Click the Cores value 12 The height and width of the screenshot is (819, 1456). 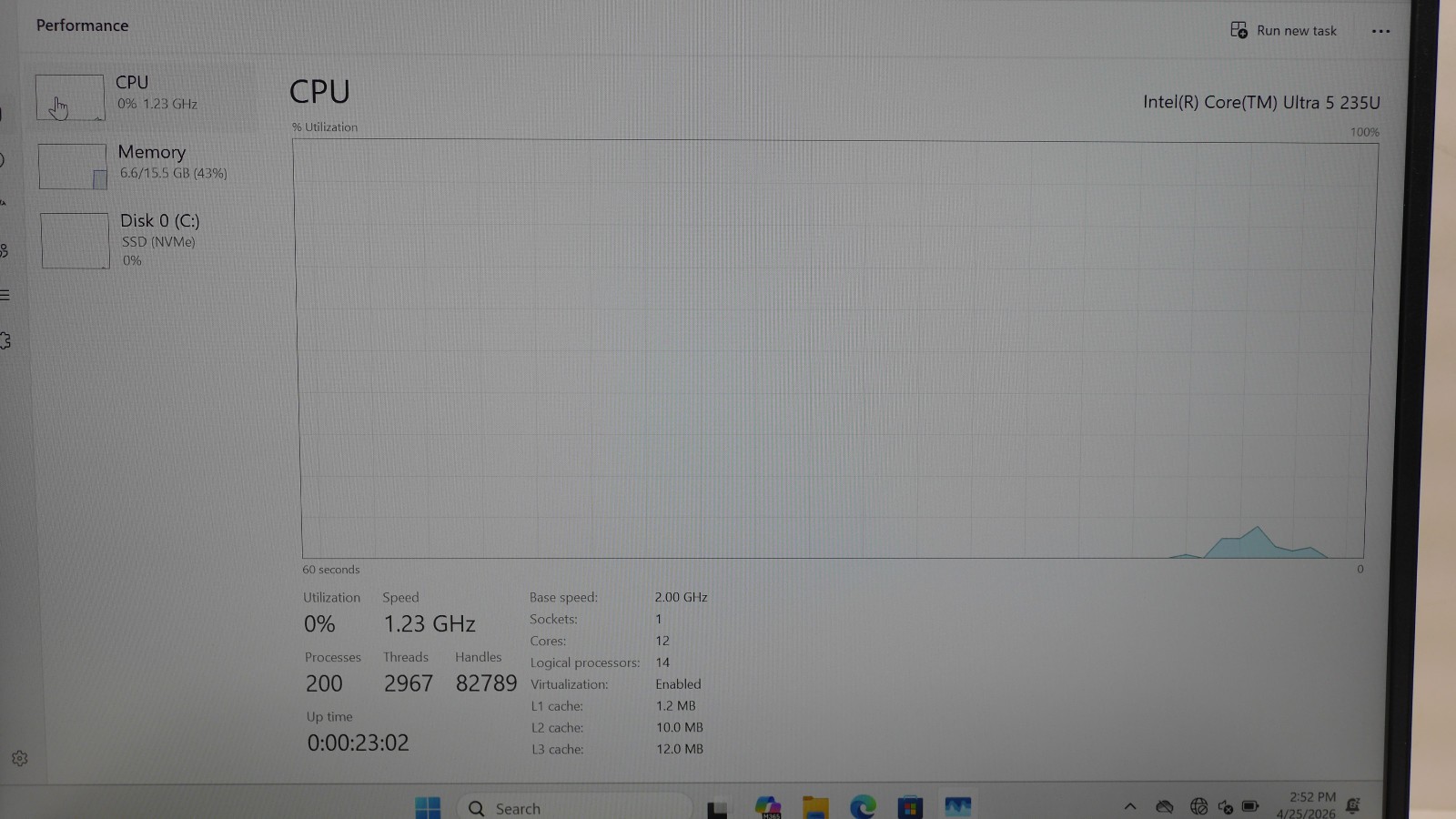(662, 641)
